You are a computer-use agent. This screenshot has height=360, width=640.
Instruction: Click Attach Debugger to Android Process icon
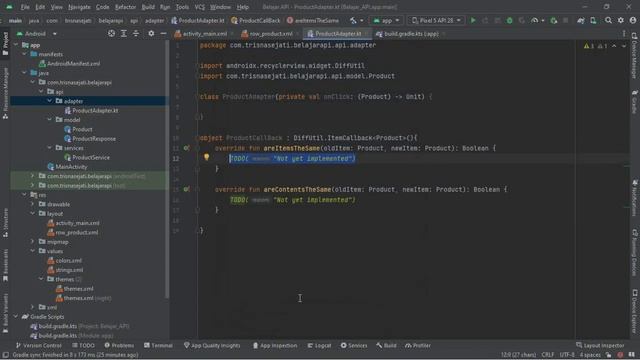click(x=553, y=20)
